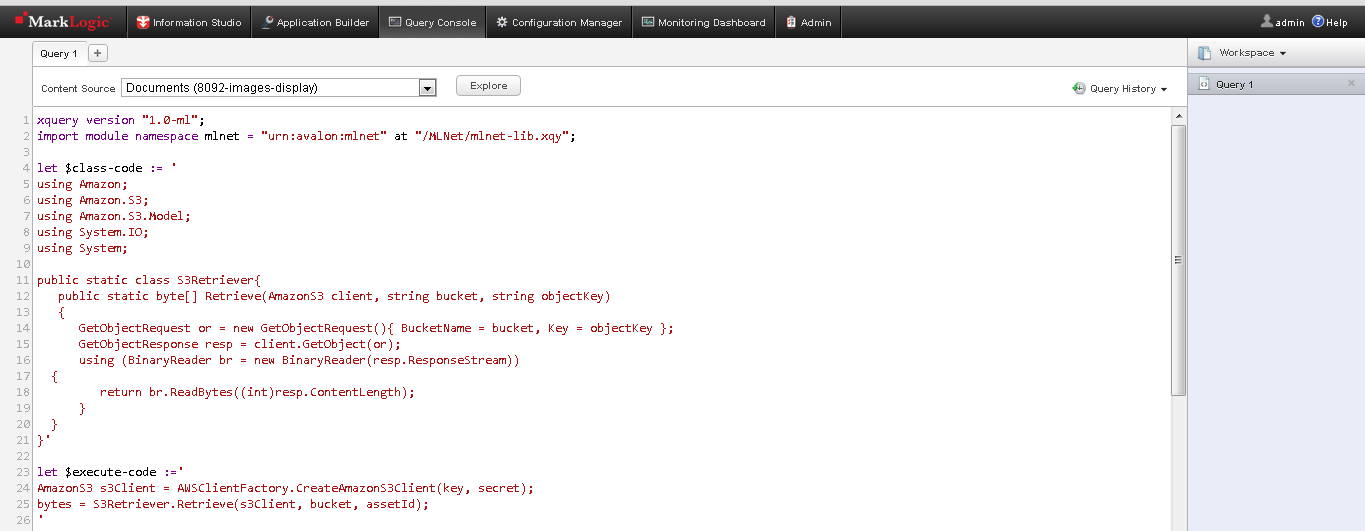The width and height of the screenshot is (1365, 531).
Task: Click the "using Amazon.S3.Model;" line
Action: click(114, 216)
